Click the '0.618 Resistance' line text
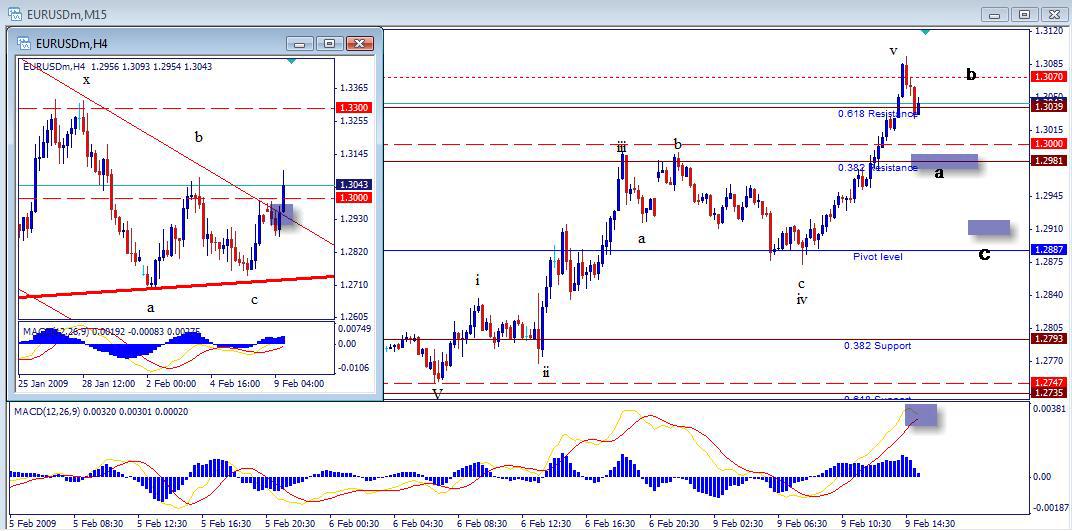This screenshot has height=531, width=1072. tap(878, 113)
